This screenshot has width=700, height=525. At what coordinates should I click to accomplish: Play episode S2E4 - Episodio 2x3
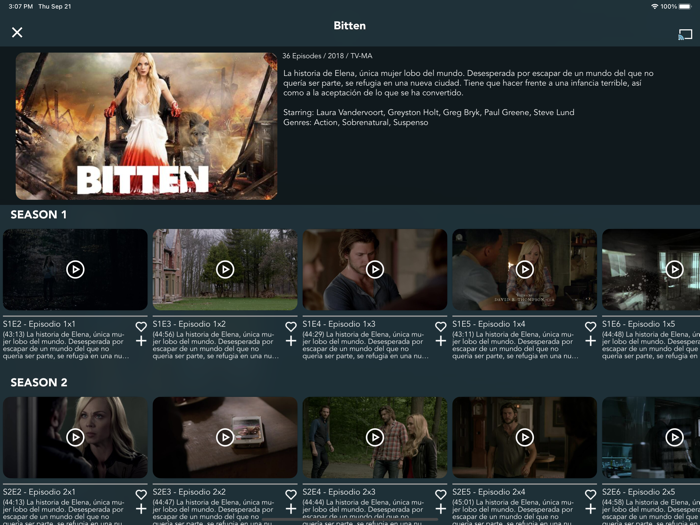point(375,437)
